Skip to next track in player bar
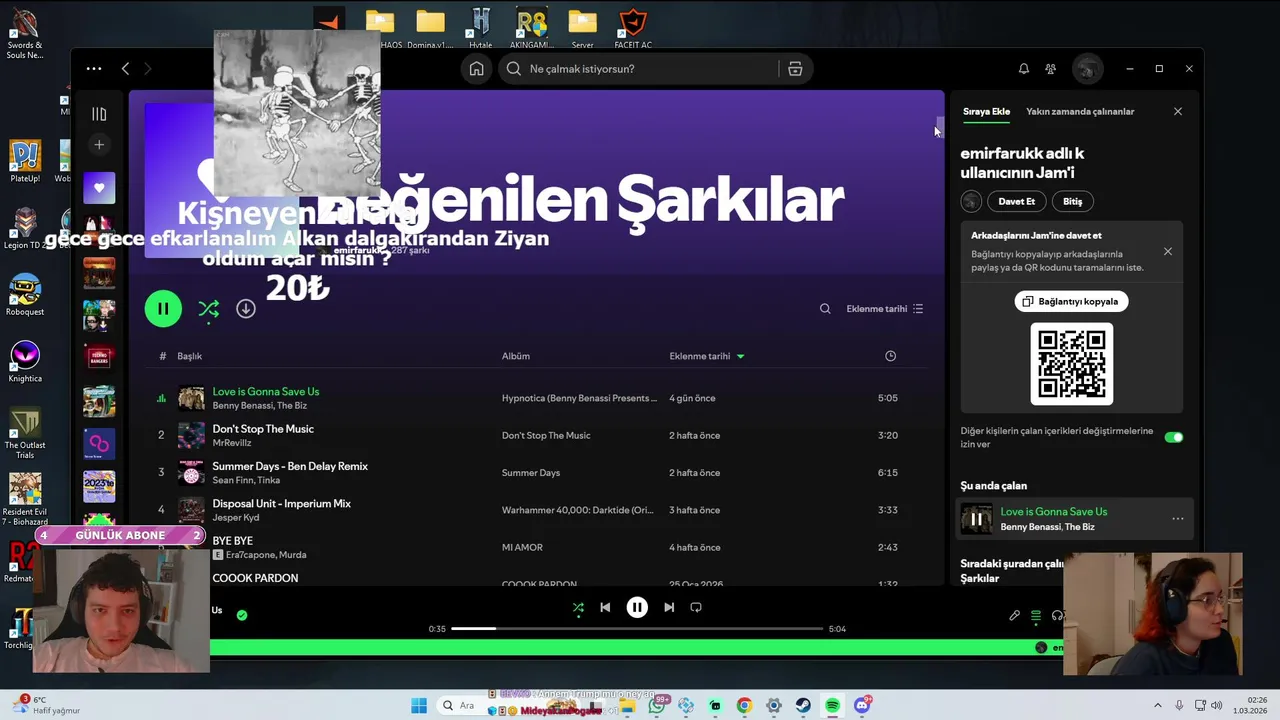 coord(669,607)
